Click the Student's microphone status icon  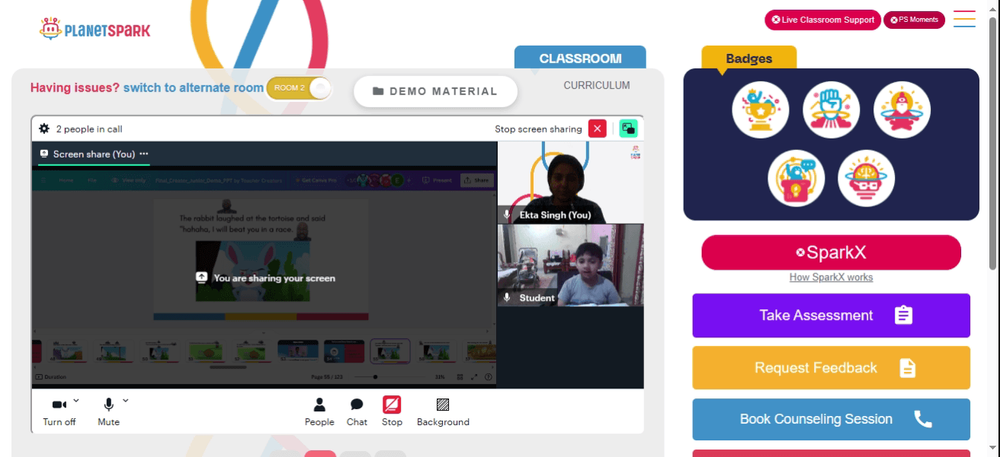(508, 298)
